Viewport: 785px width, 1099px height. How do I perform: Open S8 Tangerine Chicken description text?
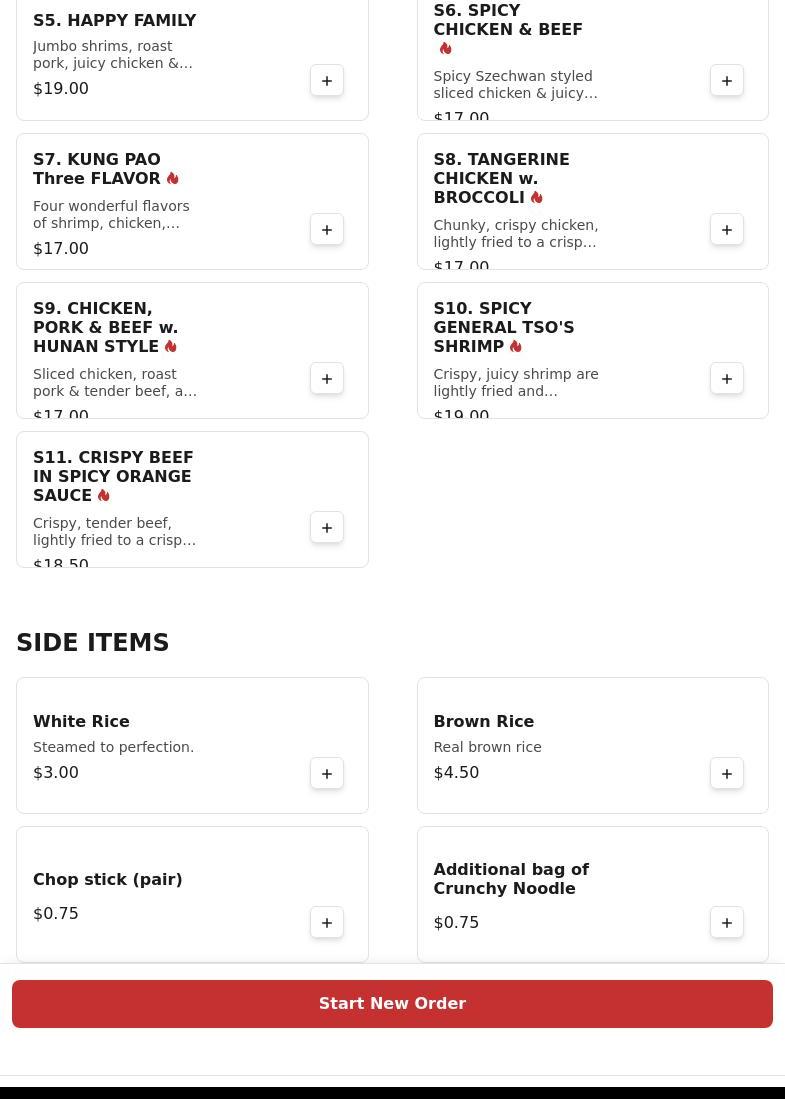(516, 233)
